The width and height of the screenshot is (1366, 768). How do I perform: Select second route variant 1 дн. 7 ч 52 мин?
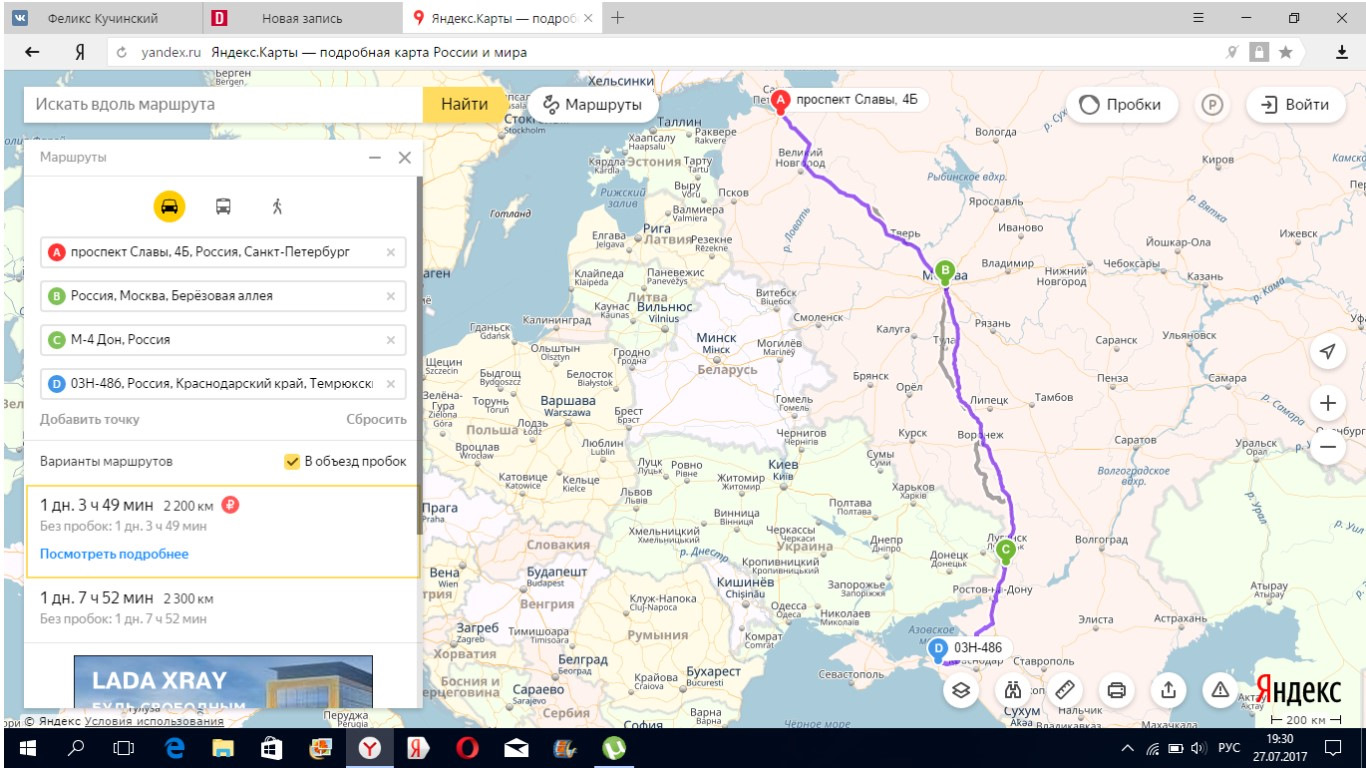[x=222, y=608]
